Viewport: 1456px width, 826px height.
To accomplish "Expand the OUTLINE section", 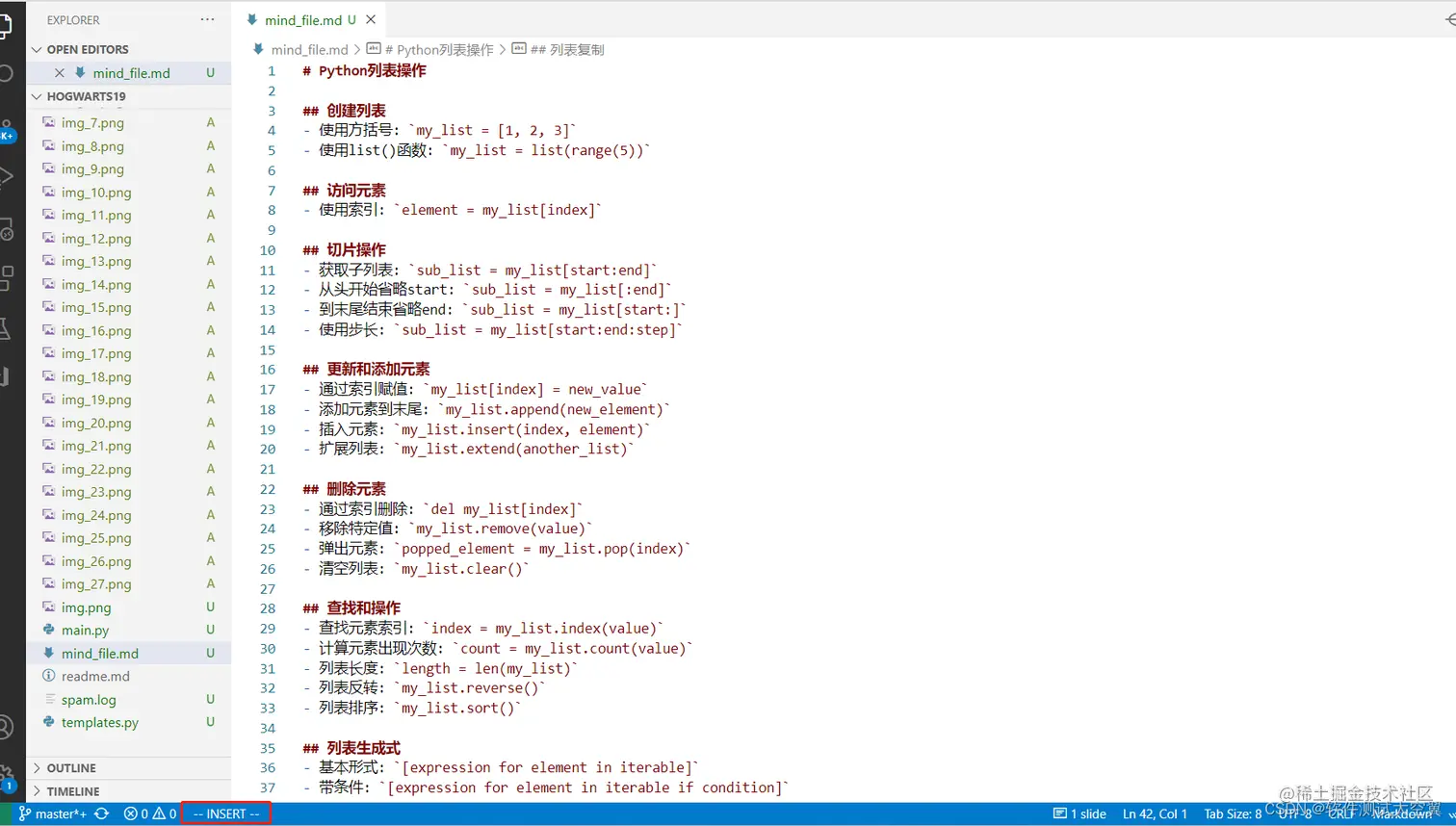I will 128,768.
